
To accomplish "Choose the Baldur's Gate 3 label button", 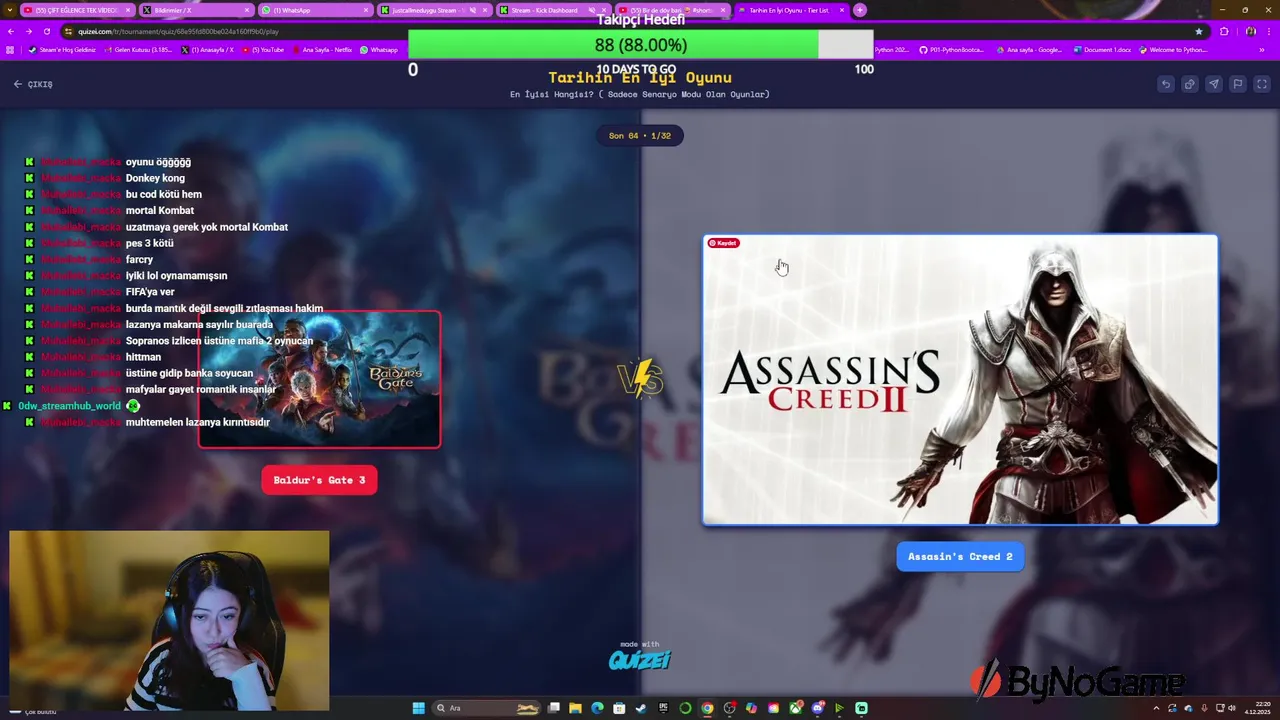I will tap(319, 480).
